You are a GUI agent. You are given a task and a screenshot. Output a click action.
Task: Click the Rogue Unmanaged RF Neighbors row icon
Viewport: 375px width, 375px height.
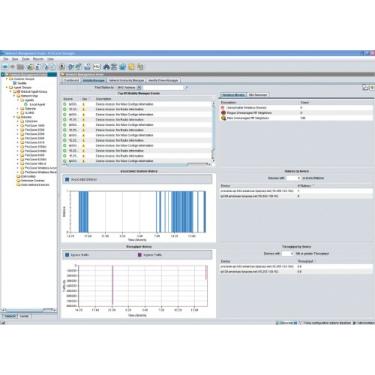tap(223, 113)
